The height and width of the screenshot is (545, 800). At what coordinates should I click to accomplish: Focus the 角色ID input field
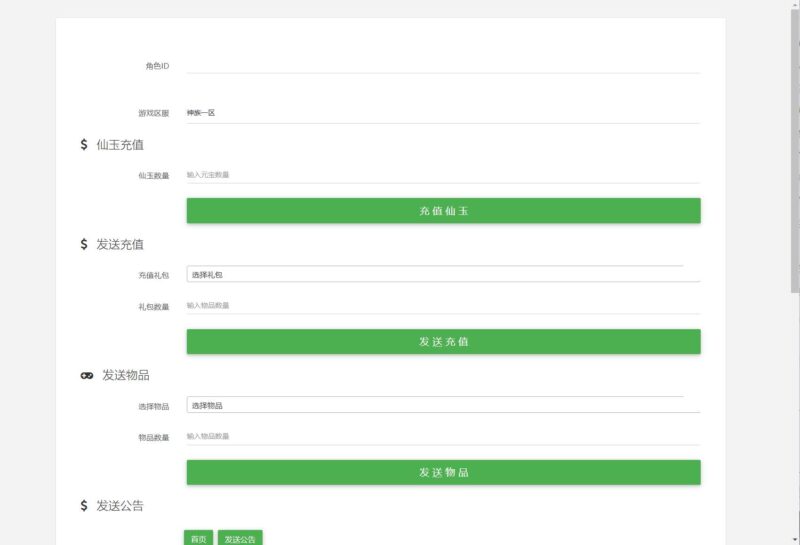coord(442,65)
